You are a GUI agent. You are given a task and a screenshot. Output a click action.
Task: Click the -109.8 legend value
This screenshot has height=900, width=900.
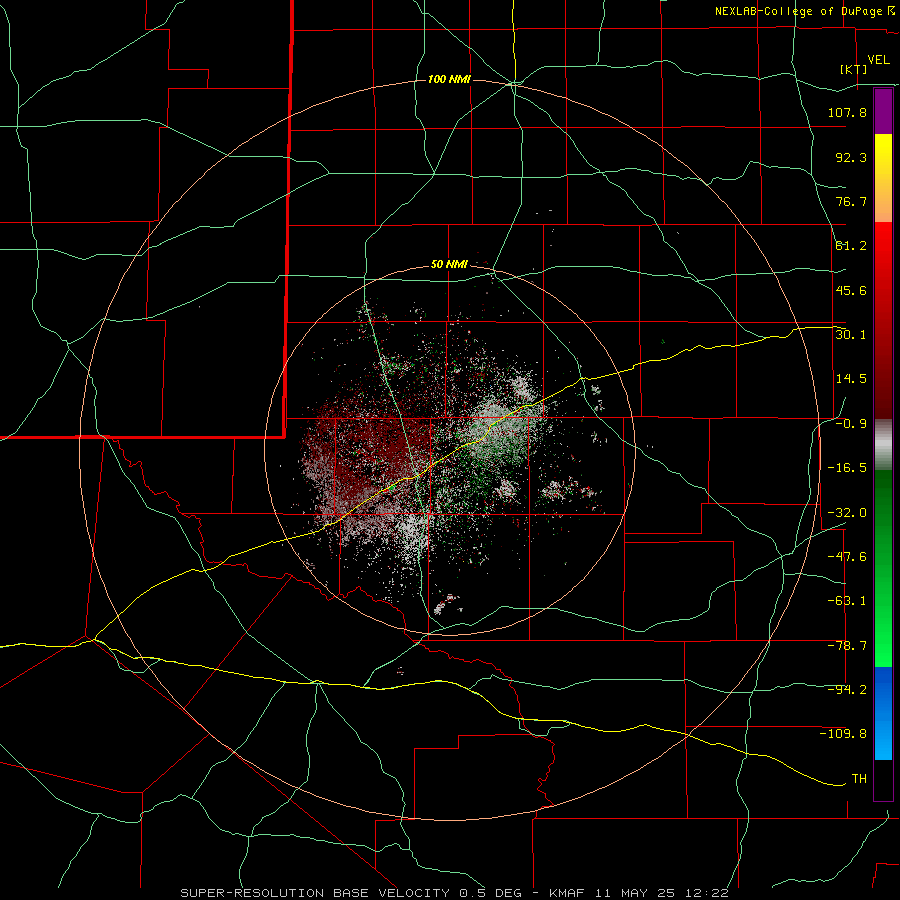(843, 734)
